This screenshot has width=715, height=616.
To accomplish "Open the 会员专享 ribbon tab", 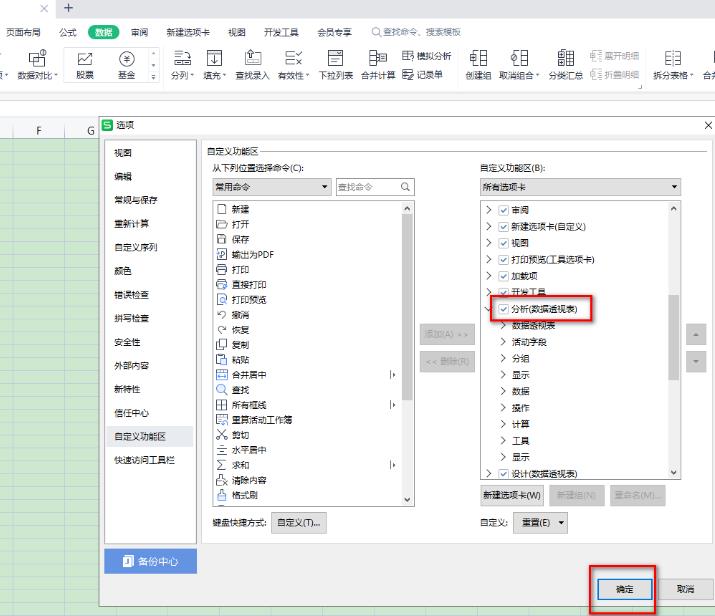I will coord(334,32).
